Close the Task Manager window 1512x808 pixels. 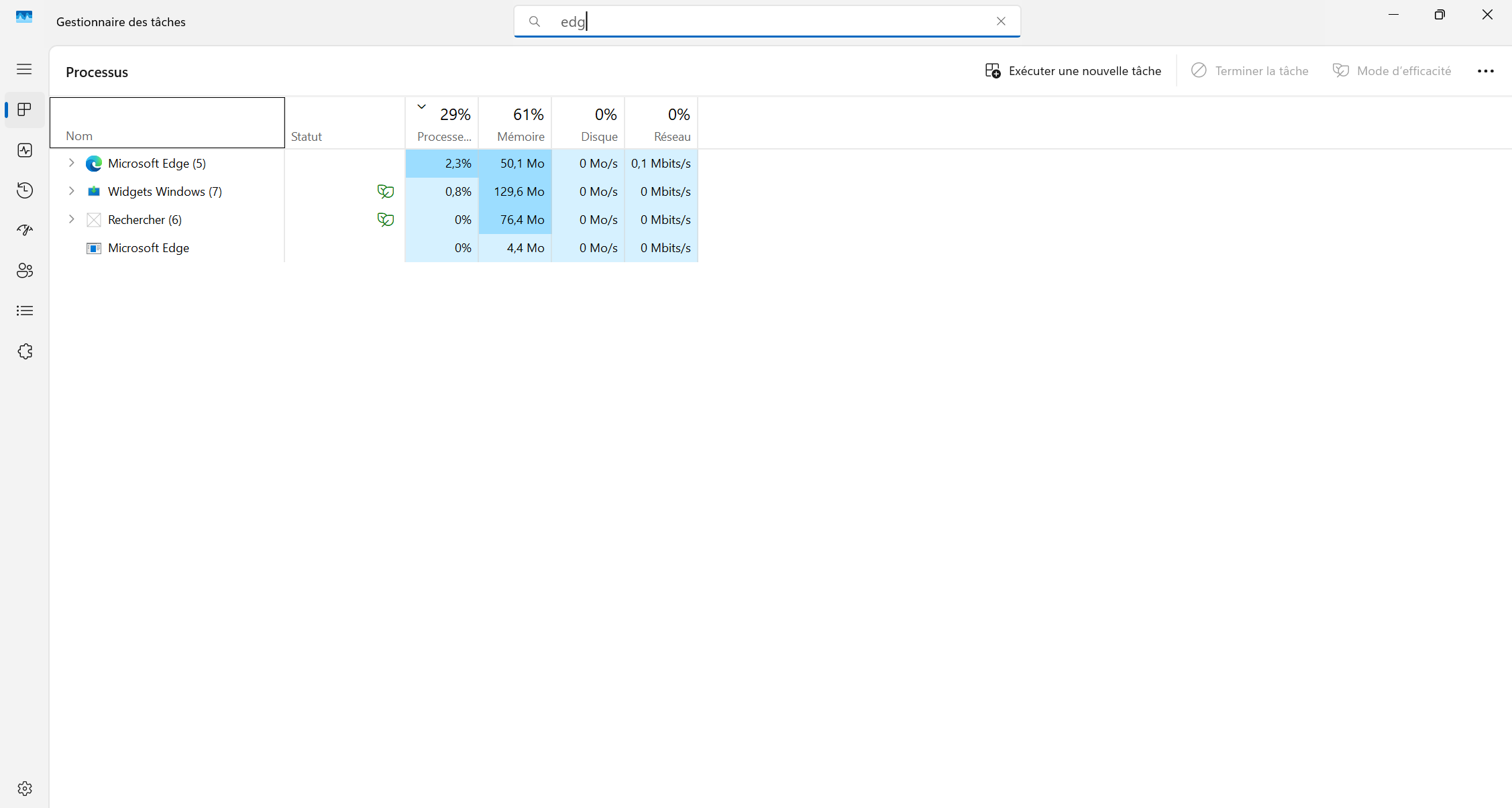coord(1487,15)
